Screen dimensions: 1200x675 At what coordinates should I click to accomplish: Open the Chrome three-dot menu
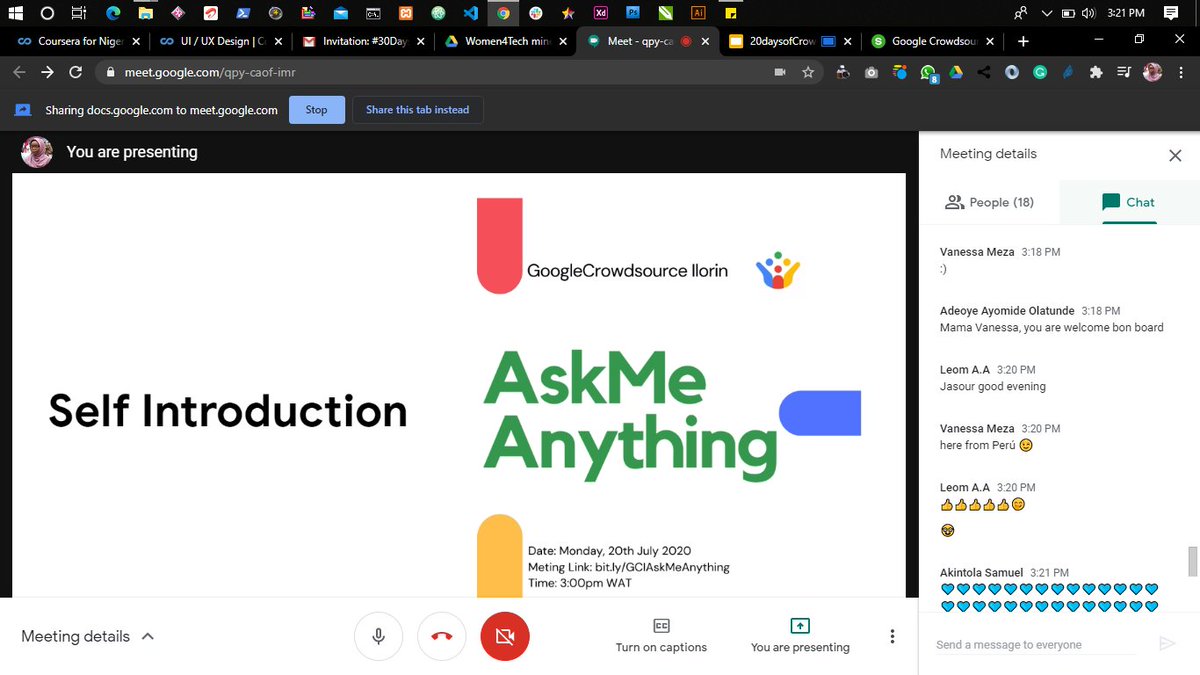pyautogui.click(x=1181, y=73)
